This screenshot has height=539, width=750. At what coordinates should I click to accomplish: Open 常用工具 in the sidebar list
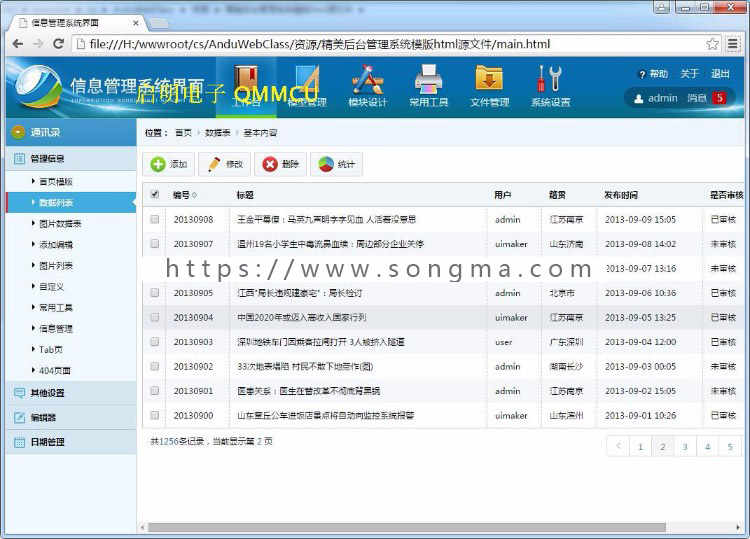coord(55,308)
